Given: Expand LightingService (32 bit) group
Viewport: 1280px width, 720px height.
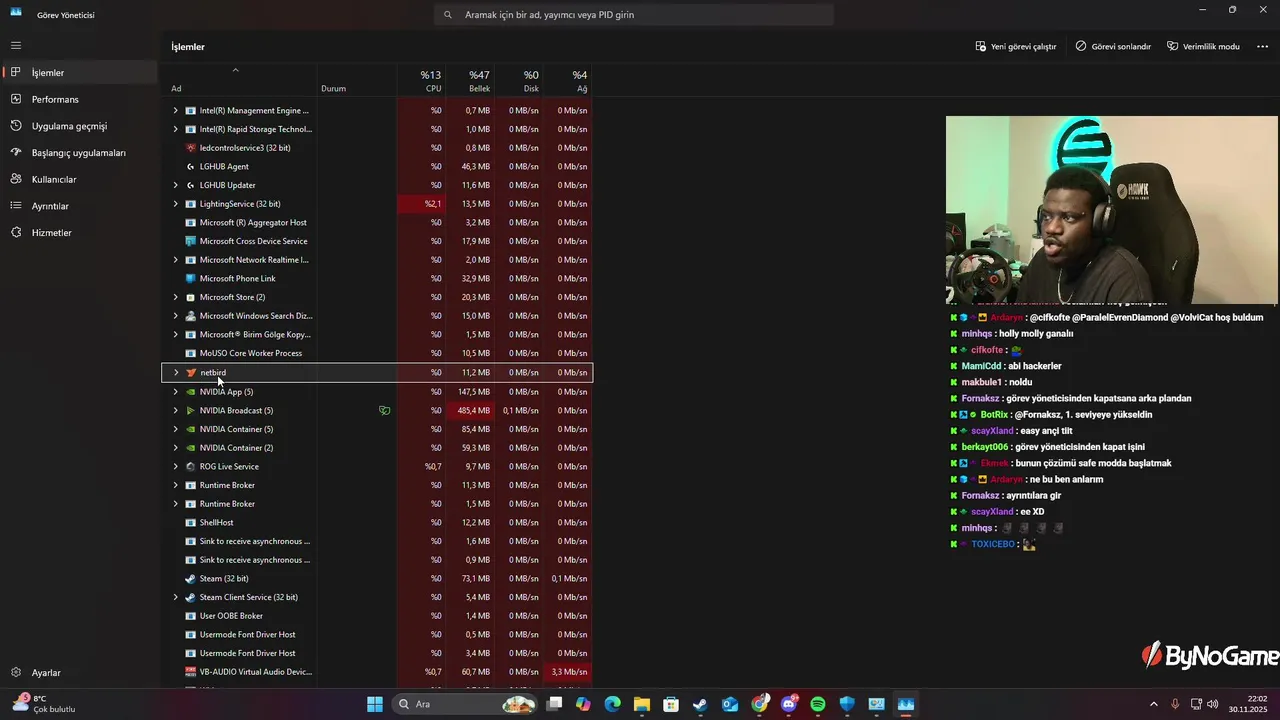Looking at the screenshot, I should tap(176, 204).
